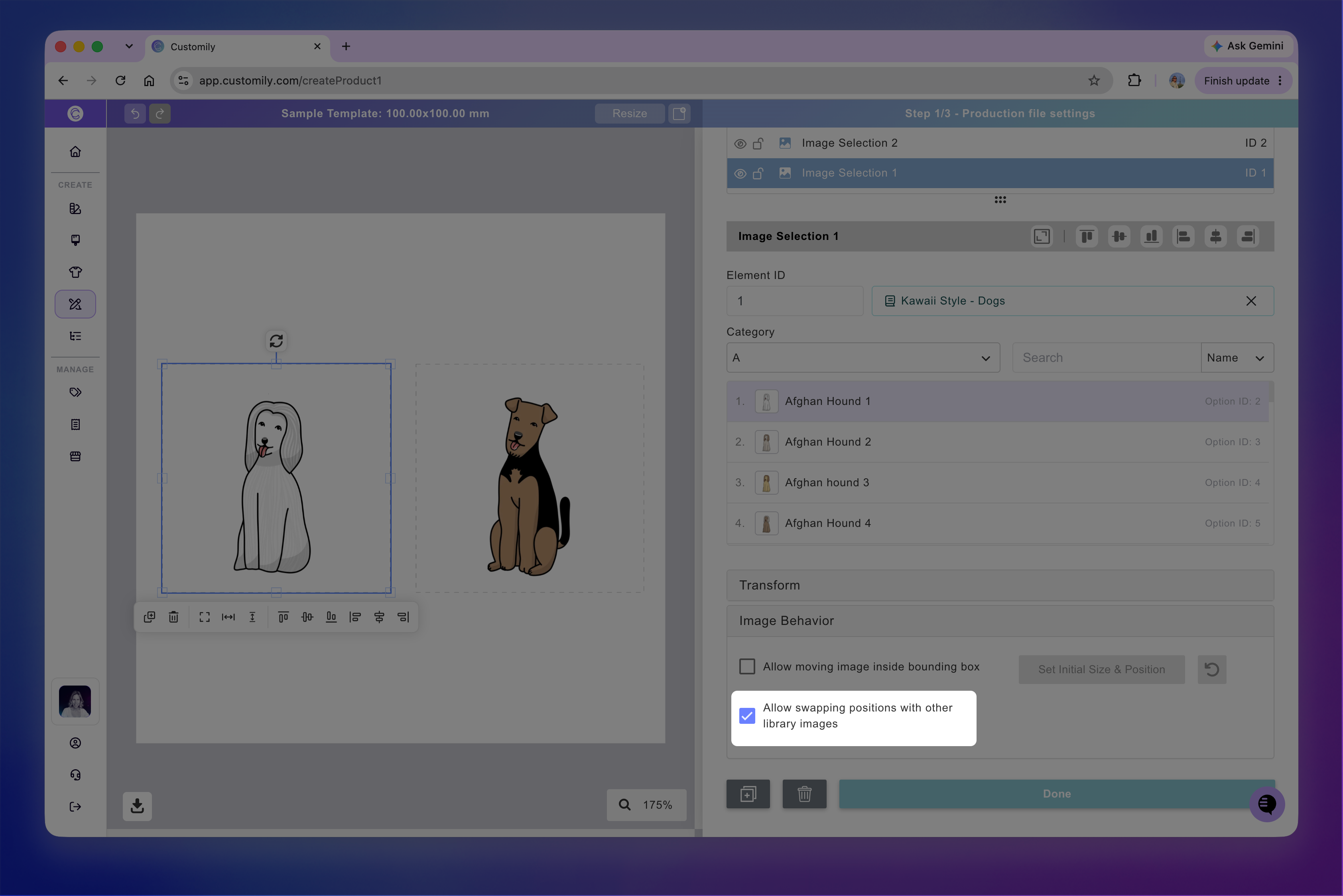The image size is (1343, 896).
Task: Click the Element ID input field
Action: tap(795, 301)
